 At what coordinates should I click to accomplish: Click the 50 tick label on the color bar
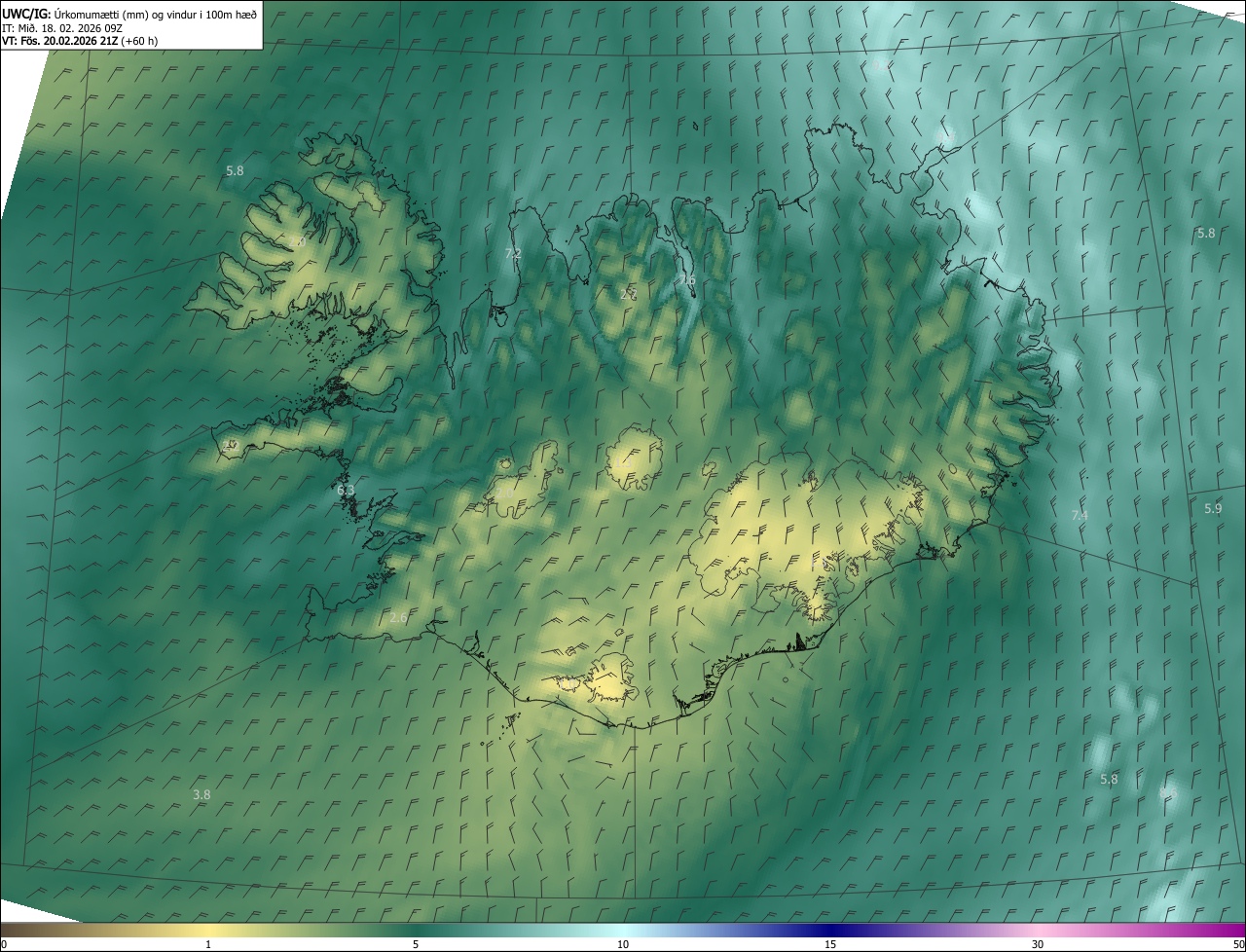1238,944
